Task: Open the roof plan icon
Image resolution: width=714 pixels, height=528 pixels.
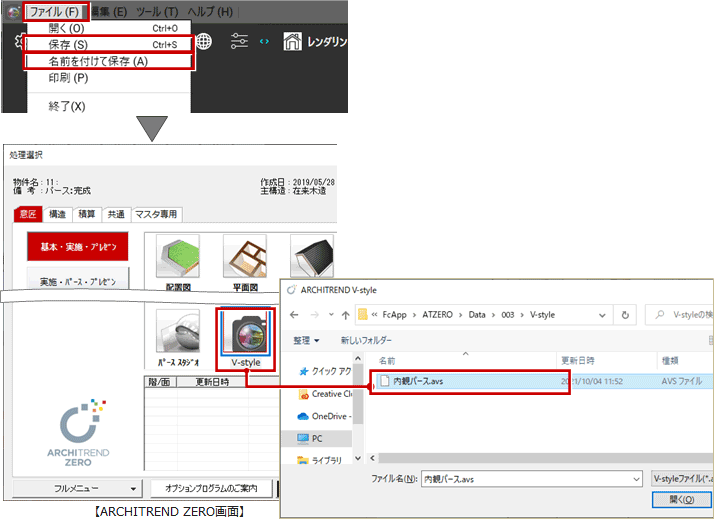Action: point(312,256)
